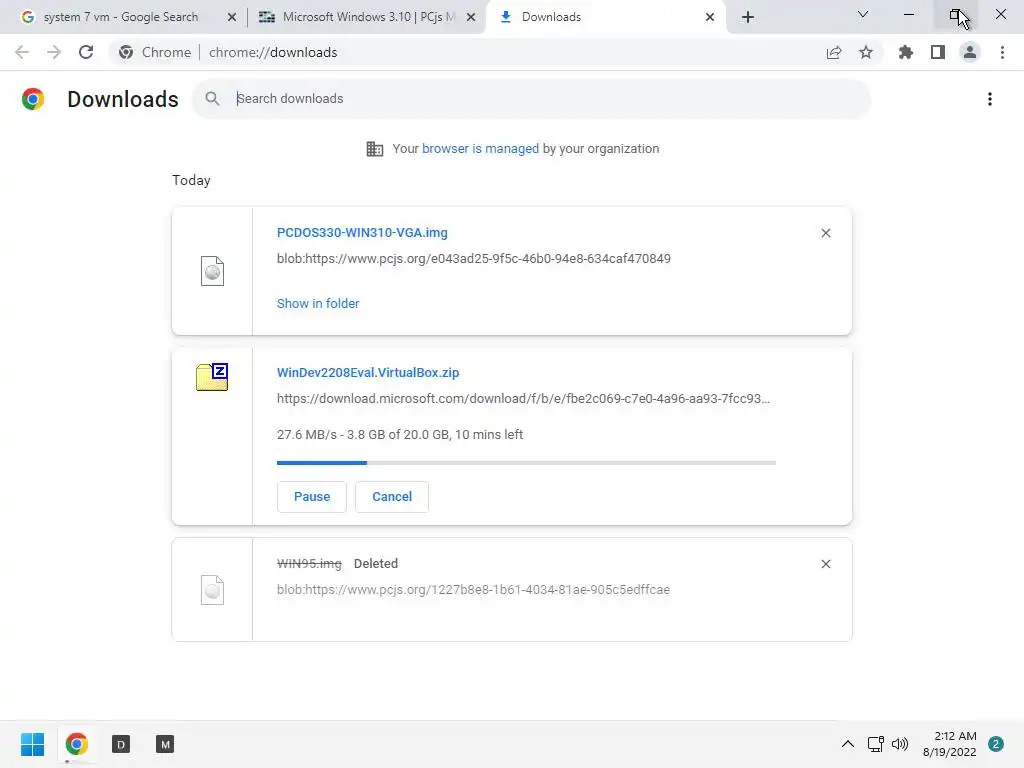Close the system 7 vm Google Search tab
The width and height of the screenshot is (1024, 768).
coord(232,18)
